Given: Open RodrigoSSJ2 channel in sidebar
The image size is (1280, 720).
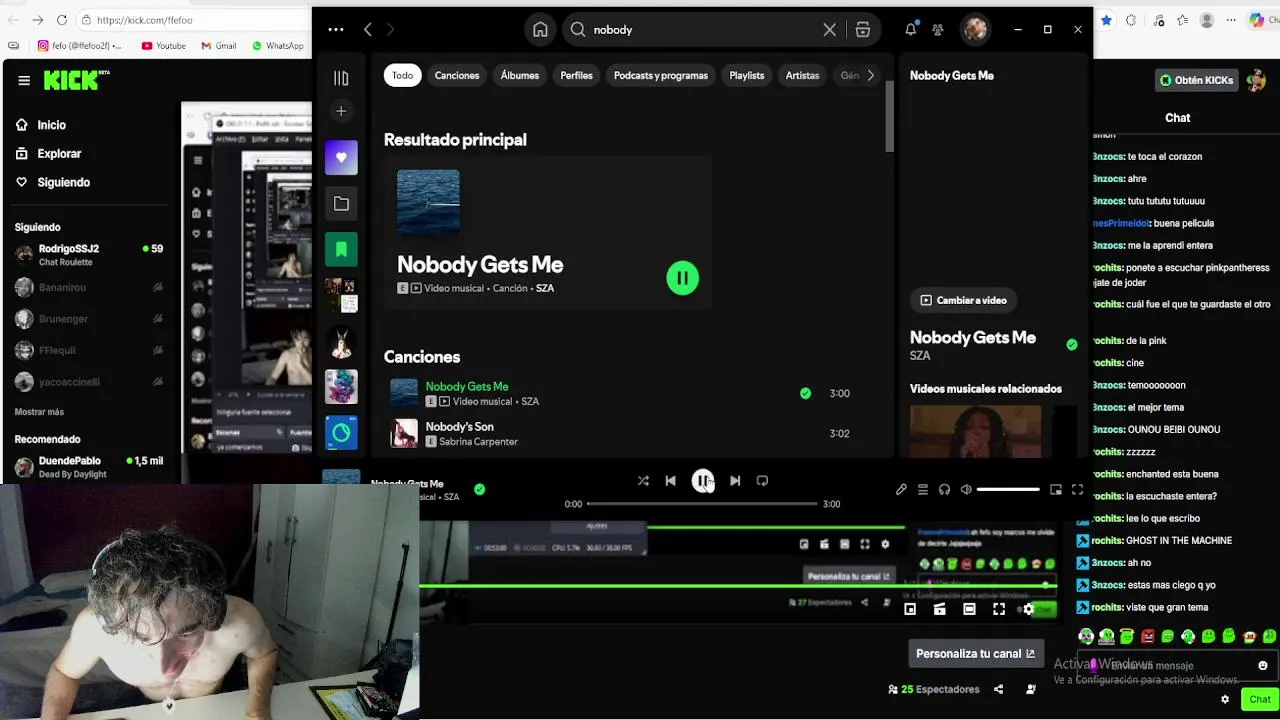Looking at the screenshot, I should [x=89, y=255].
